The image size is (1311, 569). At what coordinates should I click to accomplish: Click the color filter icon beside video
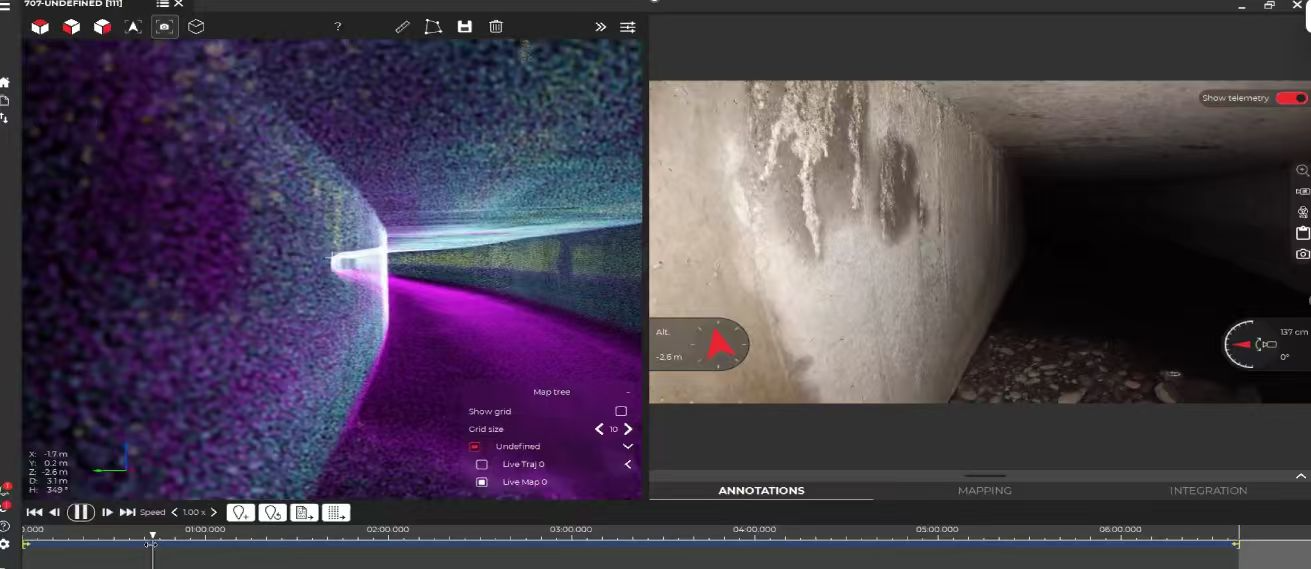[1302, 212]
